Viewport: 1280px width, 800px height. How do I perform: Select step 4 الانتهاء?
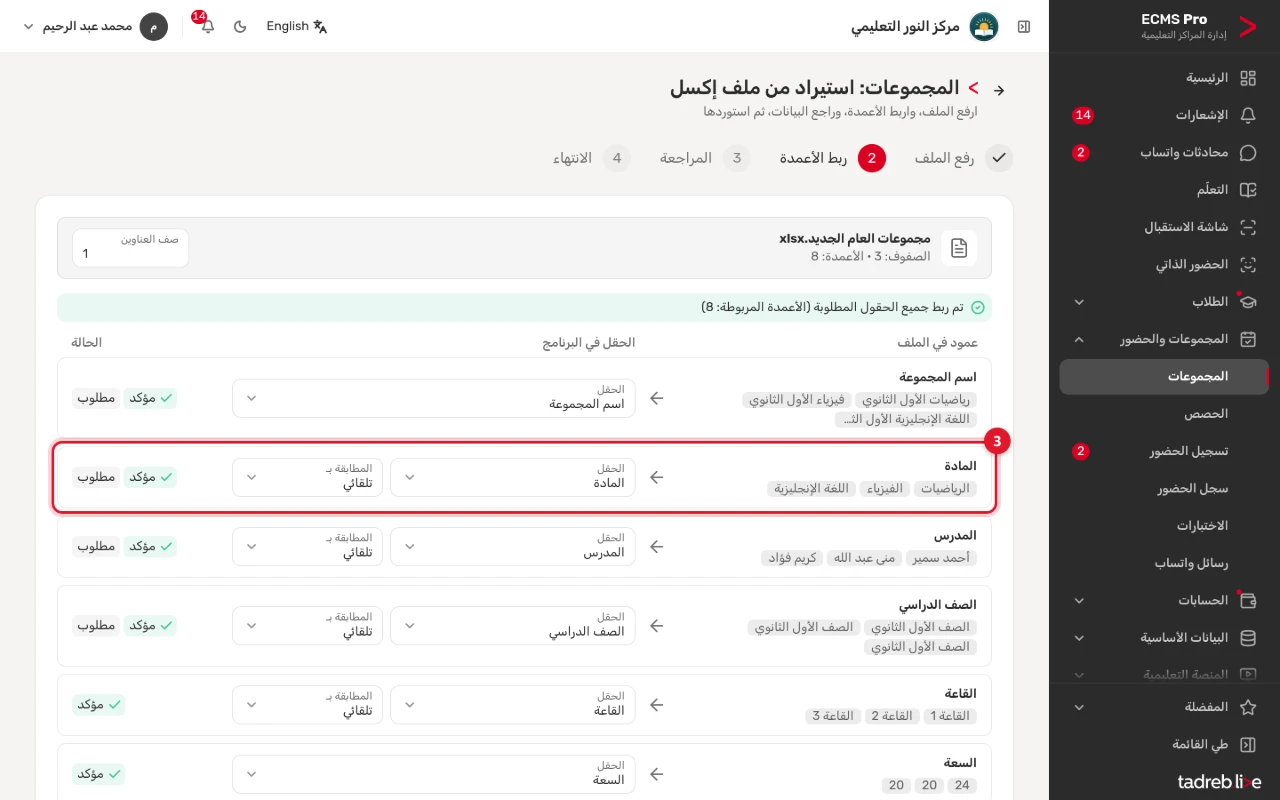tap(591, 158)
